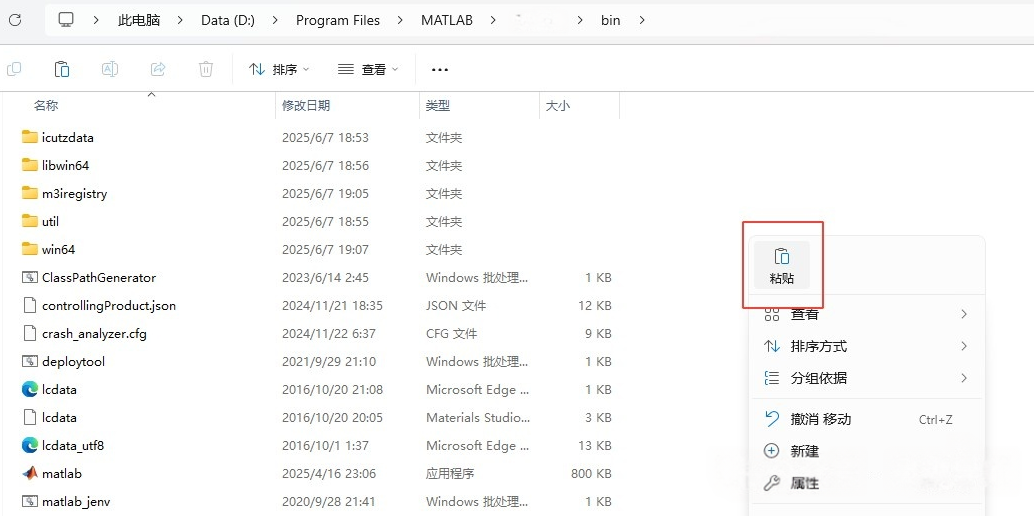
Task: Navigate to Data (D:) breadcrumb
Action: [228, 20]
